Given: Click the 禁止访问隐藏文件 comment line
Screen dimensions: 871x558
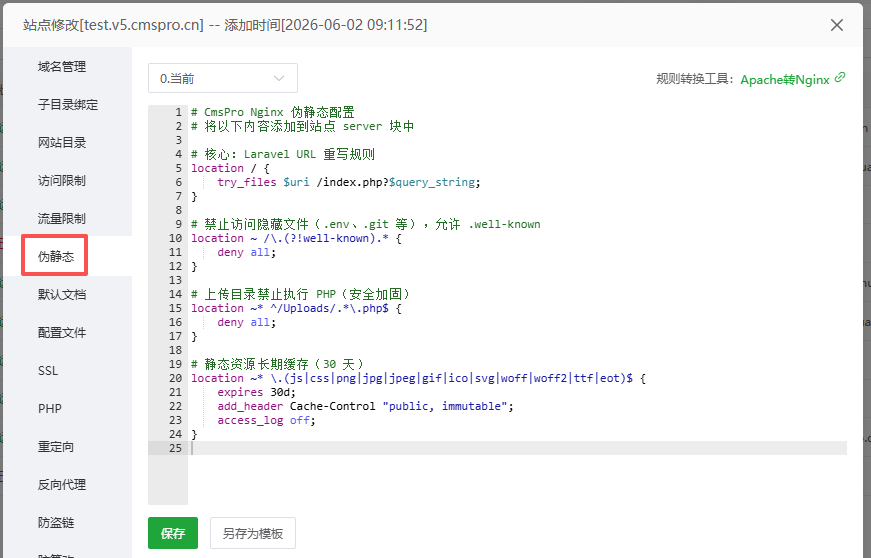Looking at the screenshot, I should click(x=366, y=224).
